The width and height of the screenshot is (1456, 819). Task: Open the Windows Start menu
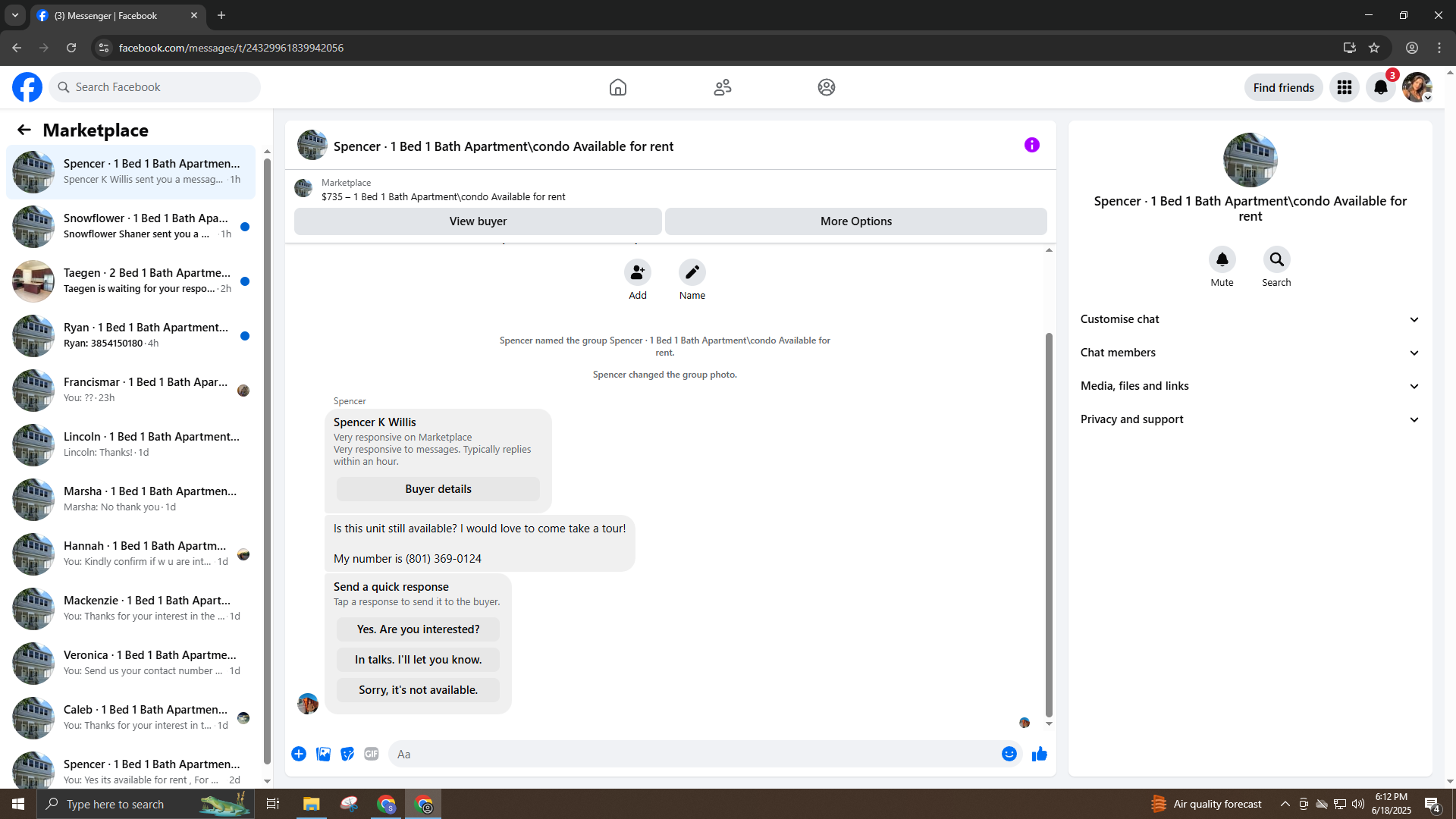pos(18,804)
